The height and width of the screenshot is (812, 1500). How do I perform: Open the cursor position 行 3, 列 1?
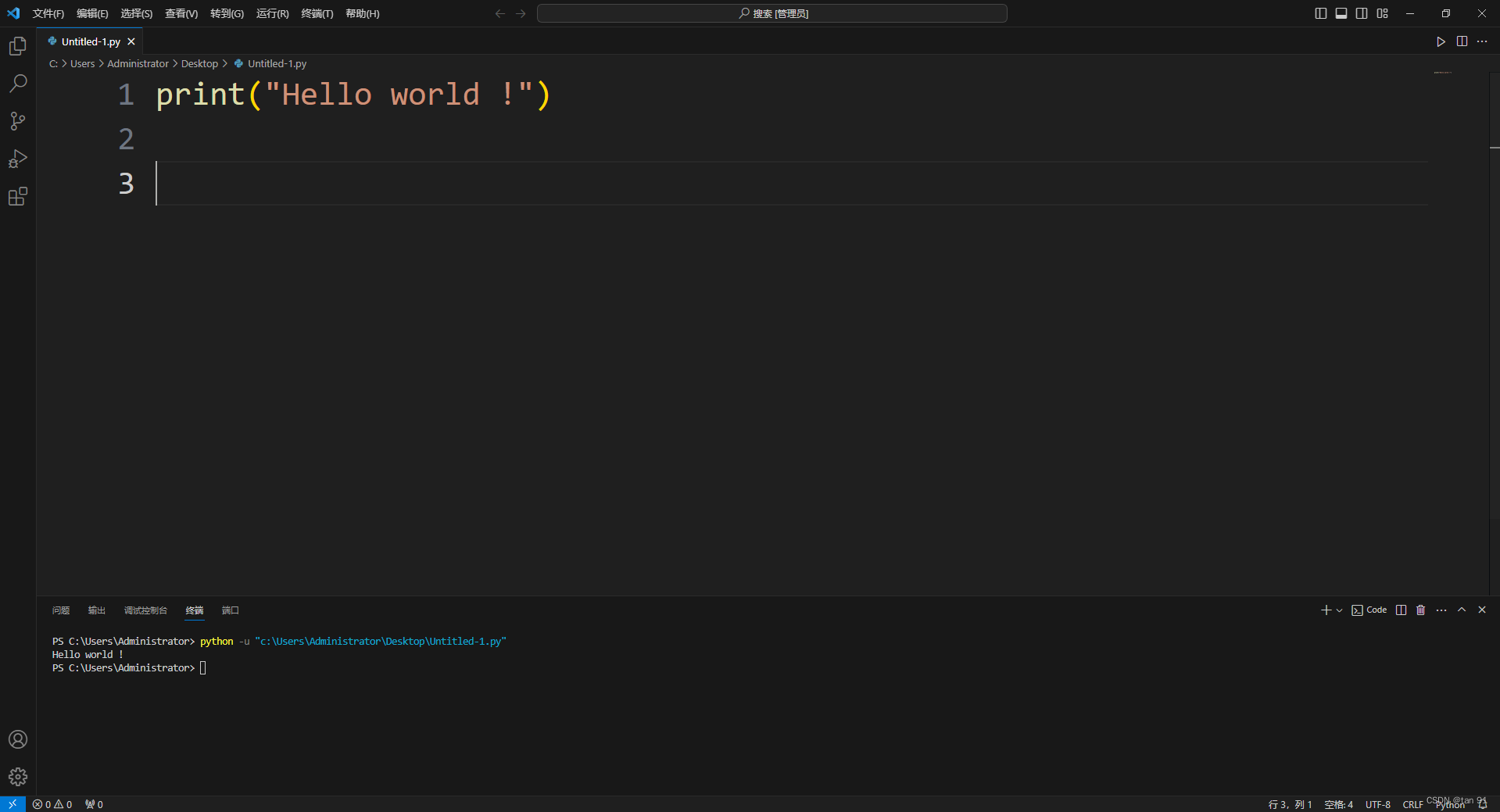point(1290,805)
